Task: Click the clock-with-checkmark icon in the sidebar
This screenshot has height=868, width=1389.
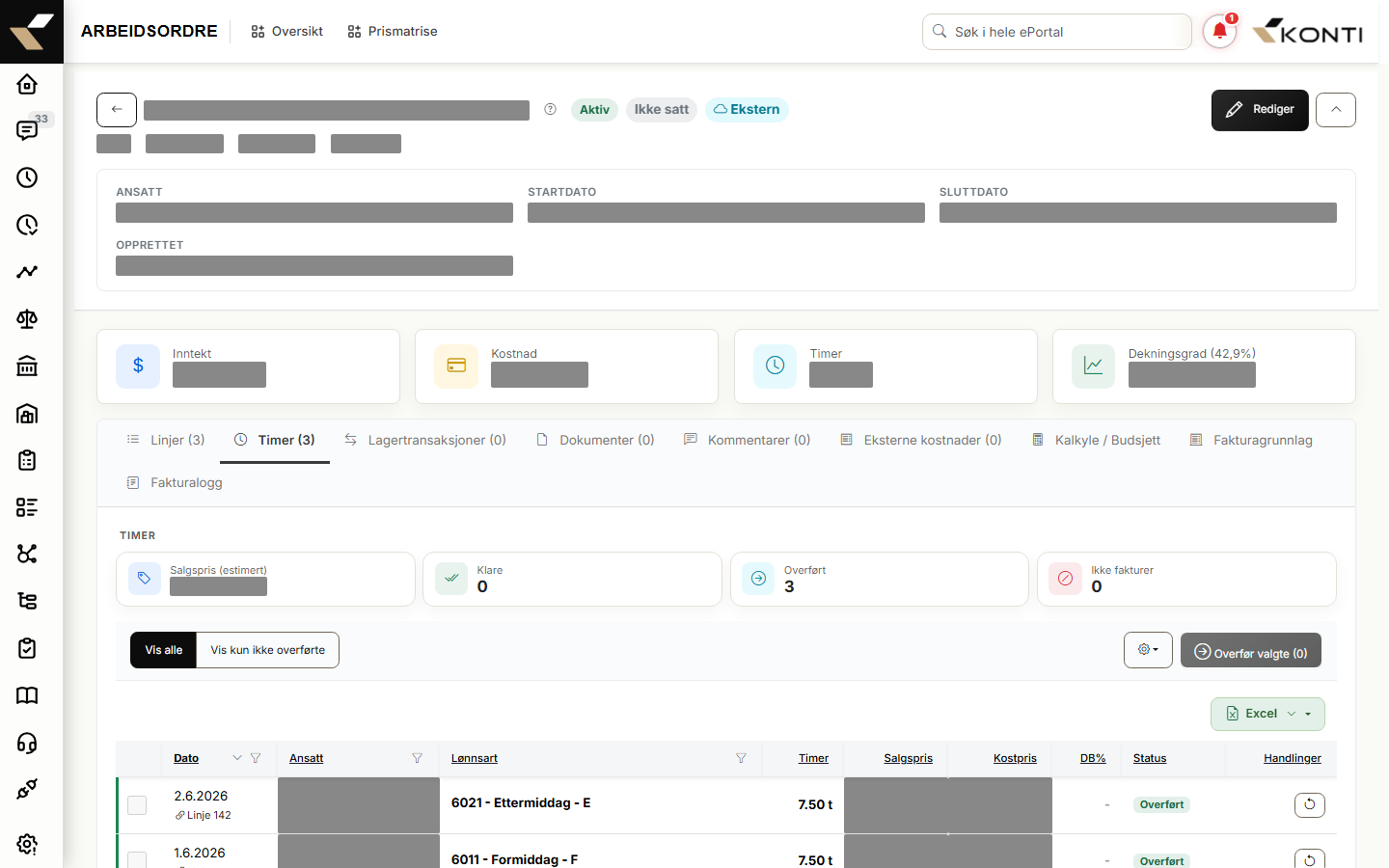Action: (x=27, y=225)
